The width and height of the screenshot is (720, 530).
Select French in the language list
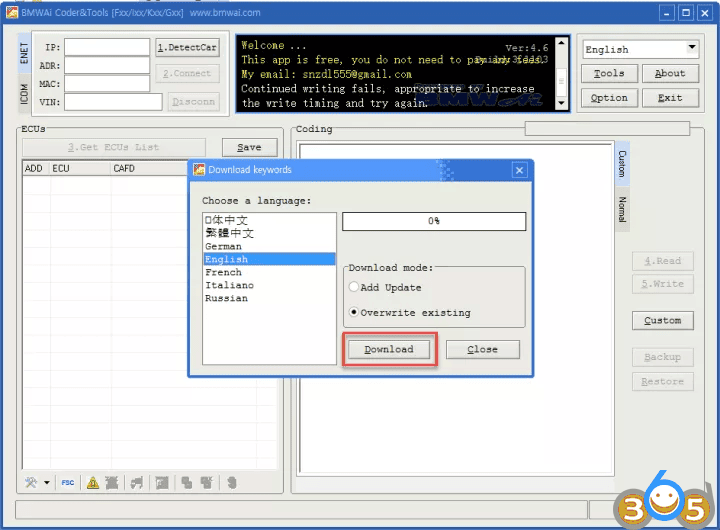point(269,272)
